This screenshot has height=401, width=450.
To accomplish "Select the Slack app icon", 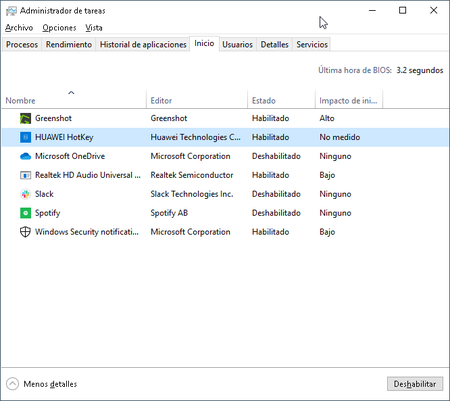I will pyautogui.click(x=25, y=194).
